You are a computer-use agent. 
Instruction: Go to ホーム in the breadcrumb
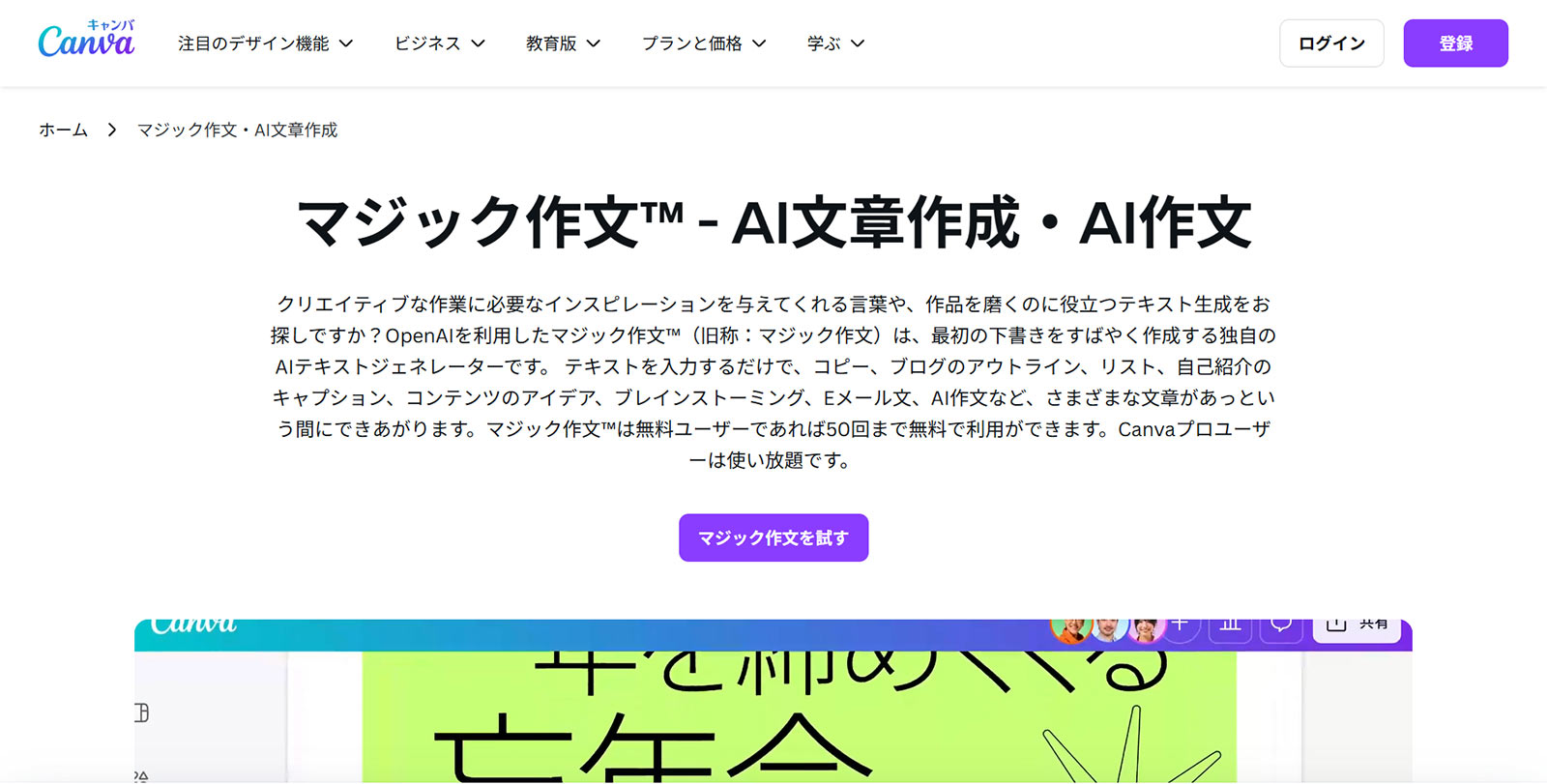pos(63,130)
